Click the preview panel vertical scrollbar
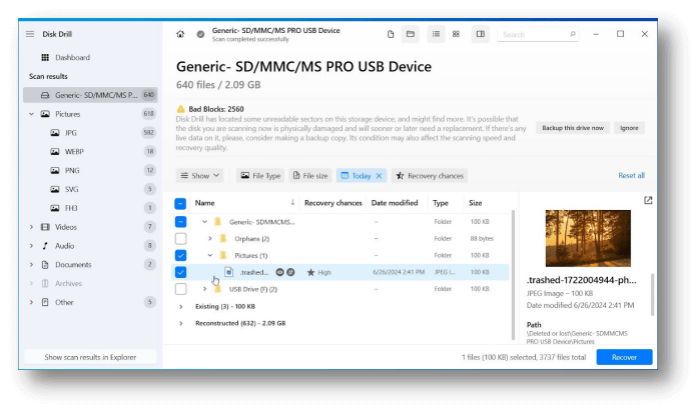The width and height of the screenshot is (699, 412). tap(652, 295)
